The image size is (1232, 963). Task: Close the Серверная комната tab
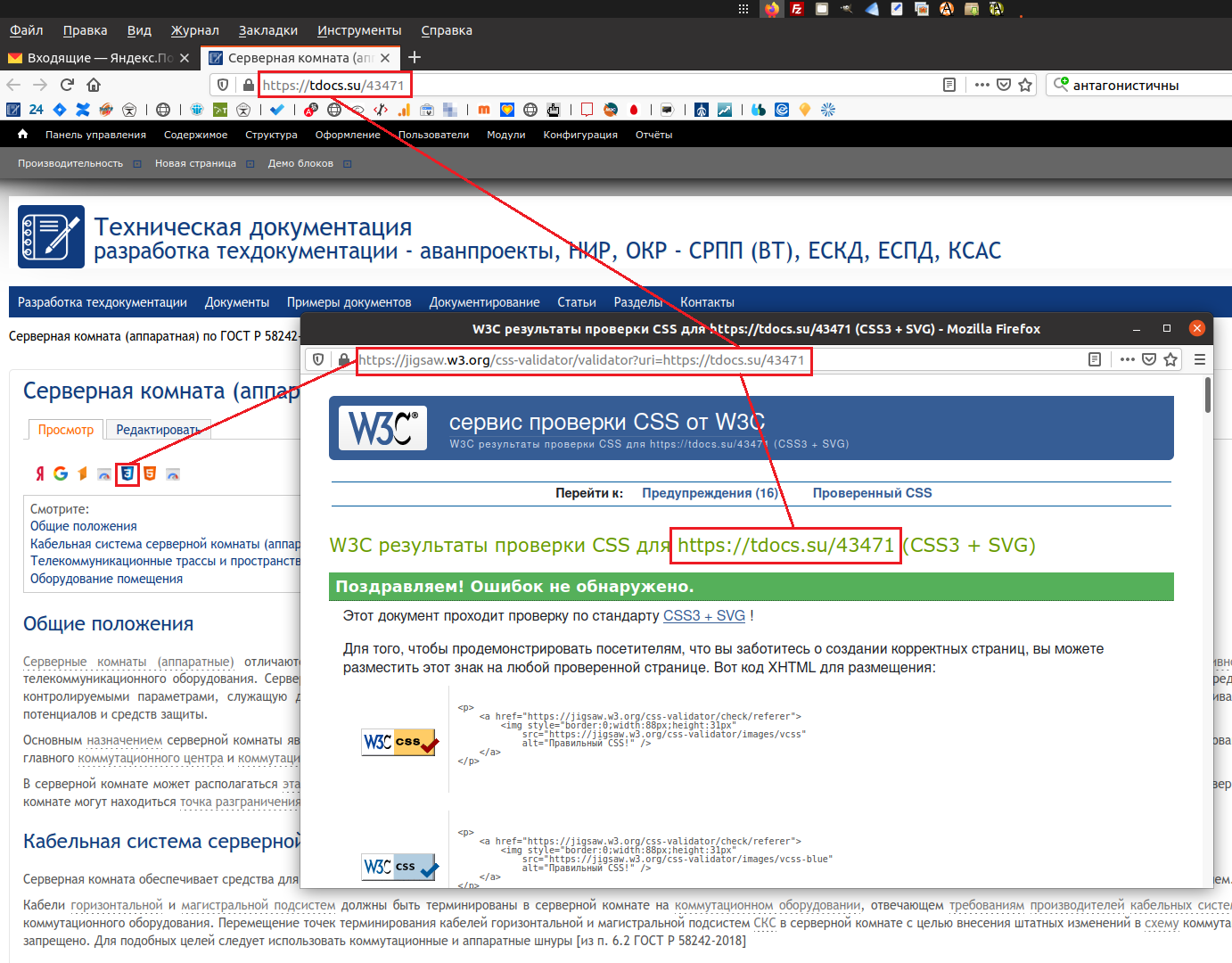(x=385, y=58)
